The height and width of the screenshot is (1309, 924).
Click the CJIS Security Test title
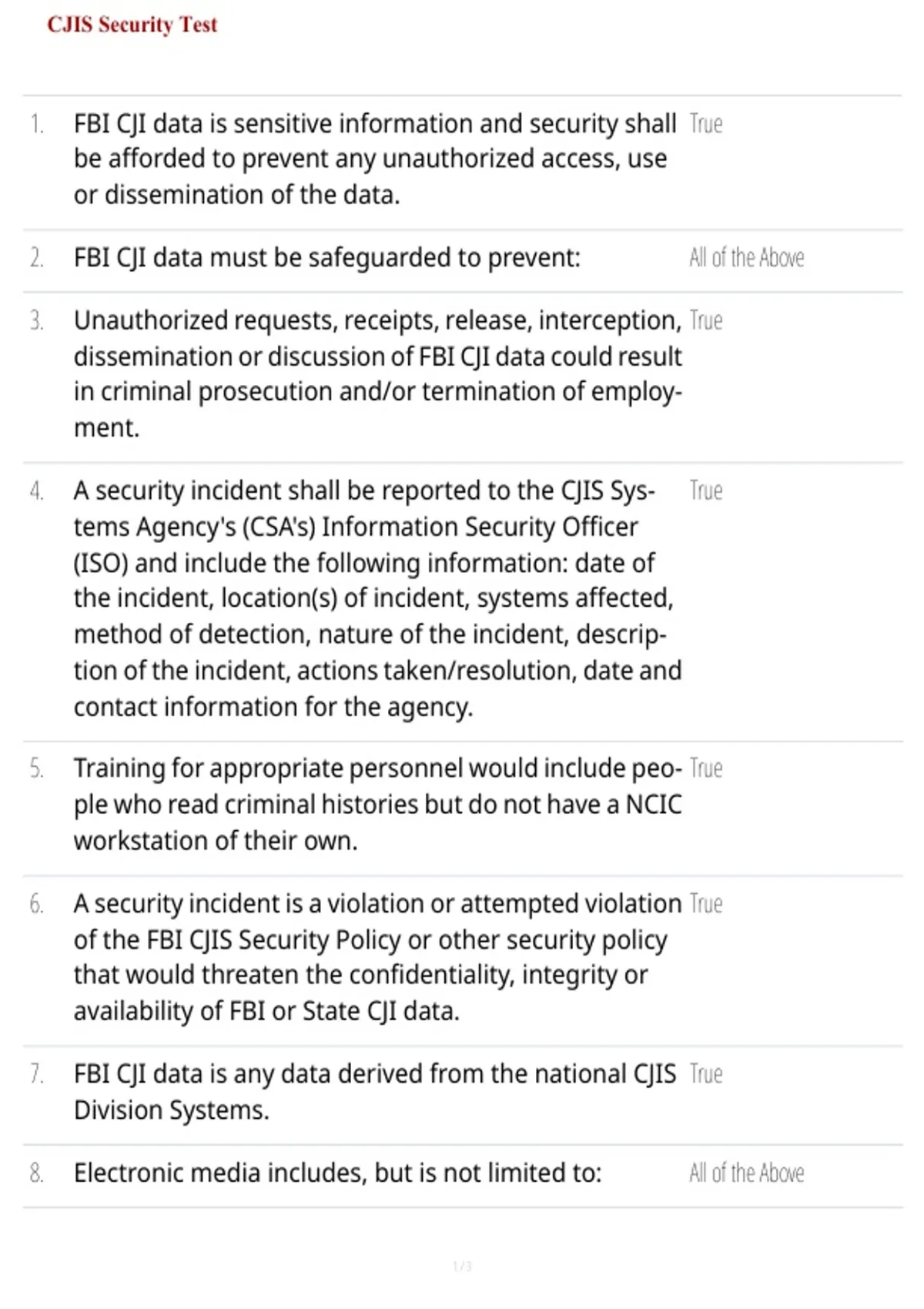point(132,25)
